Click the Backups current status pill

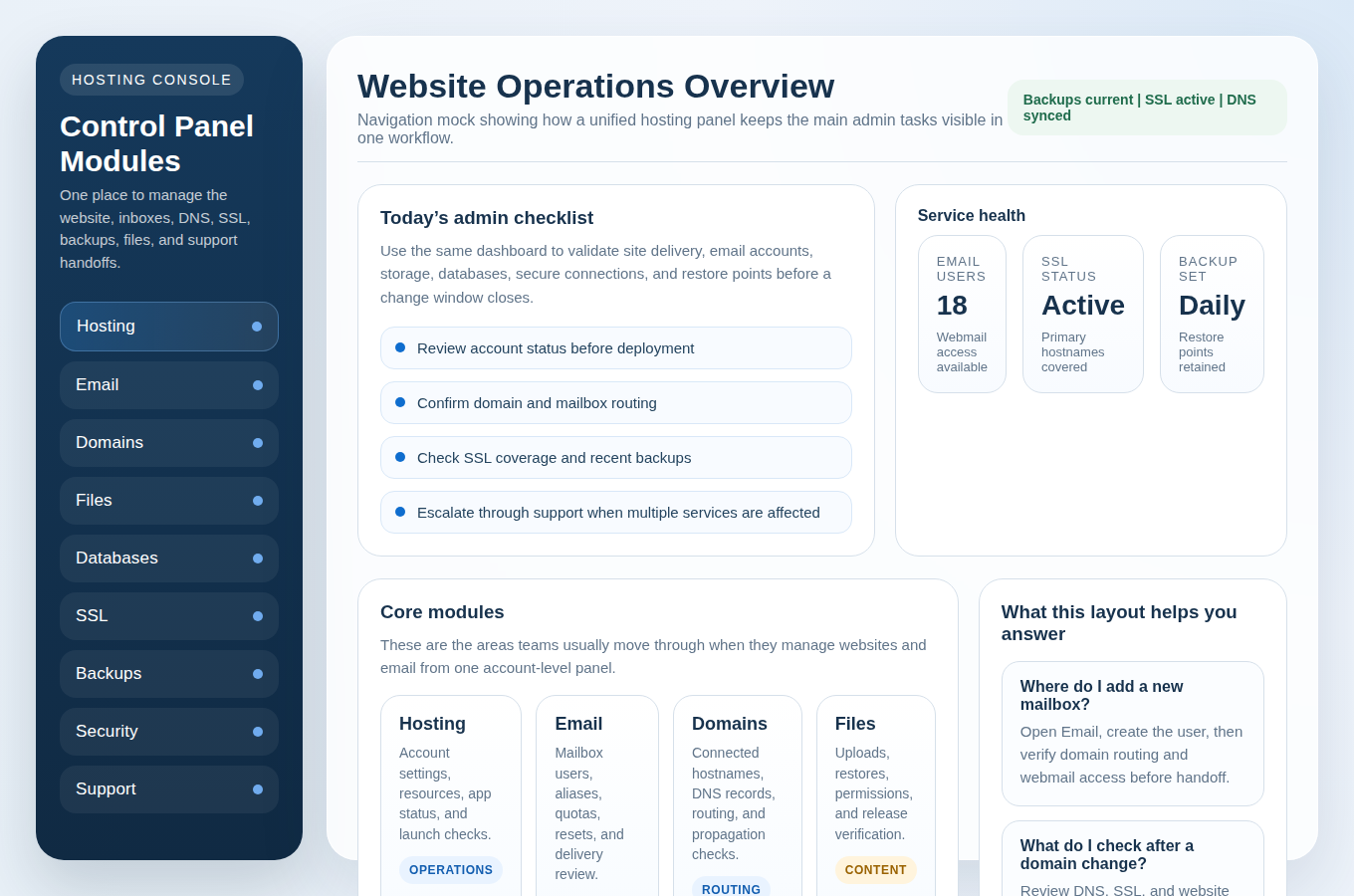pyautogui.click(x=1147, y=108)
